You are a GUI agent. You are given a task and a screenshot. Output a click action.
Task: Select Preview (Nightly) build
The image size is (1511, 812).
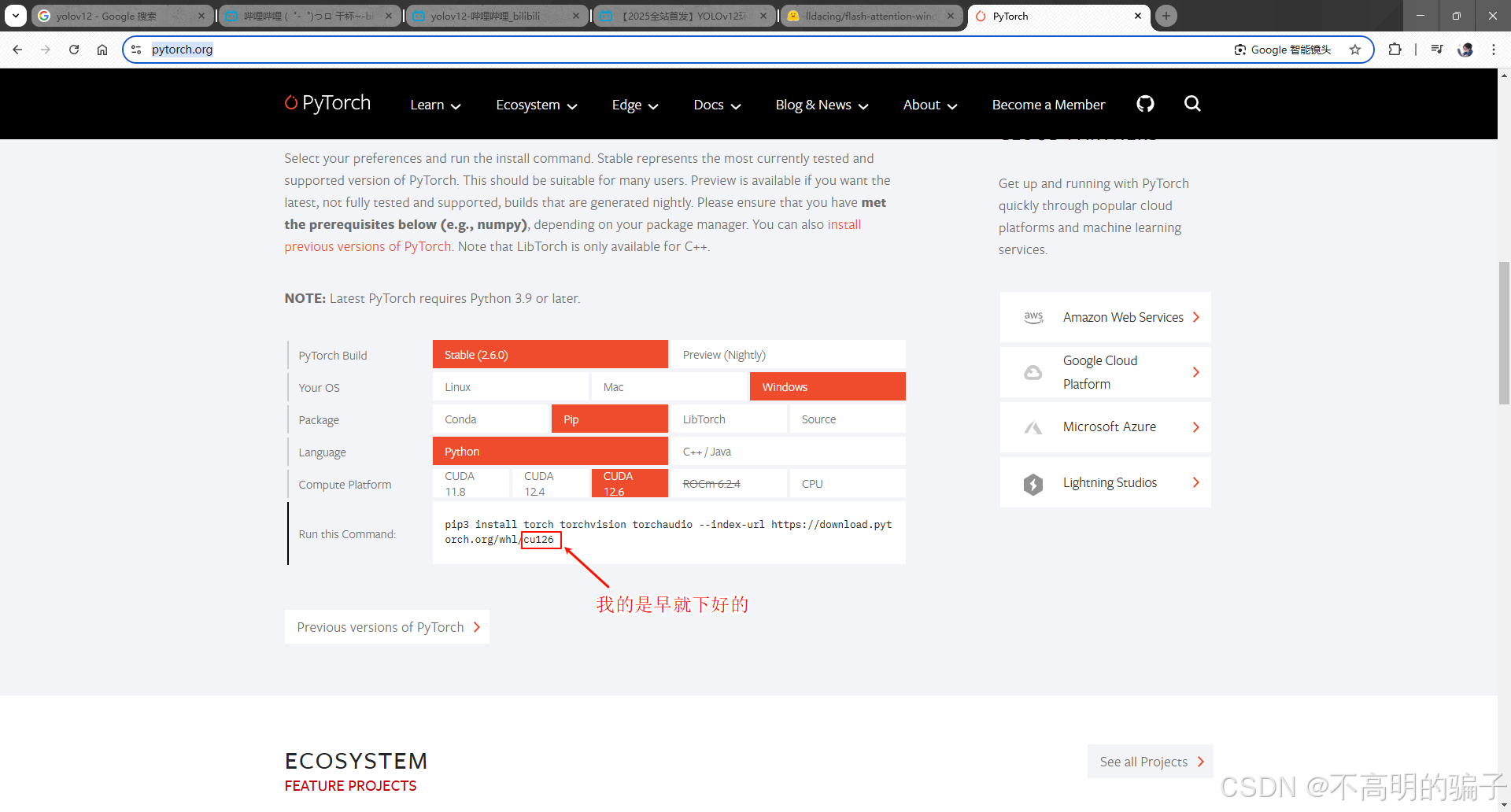click(788, 355)
